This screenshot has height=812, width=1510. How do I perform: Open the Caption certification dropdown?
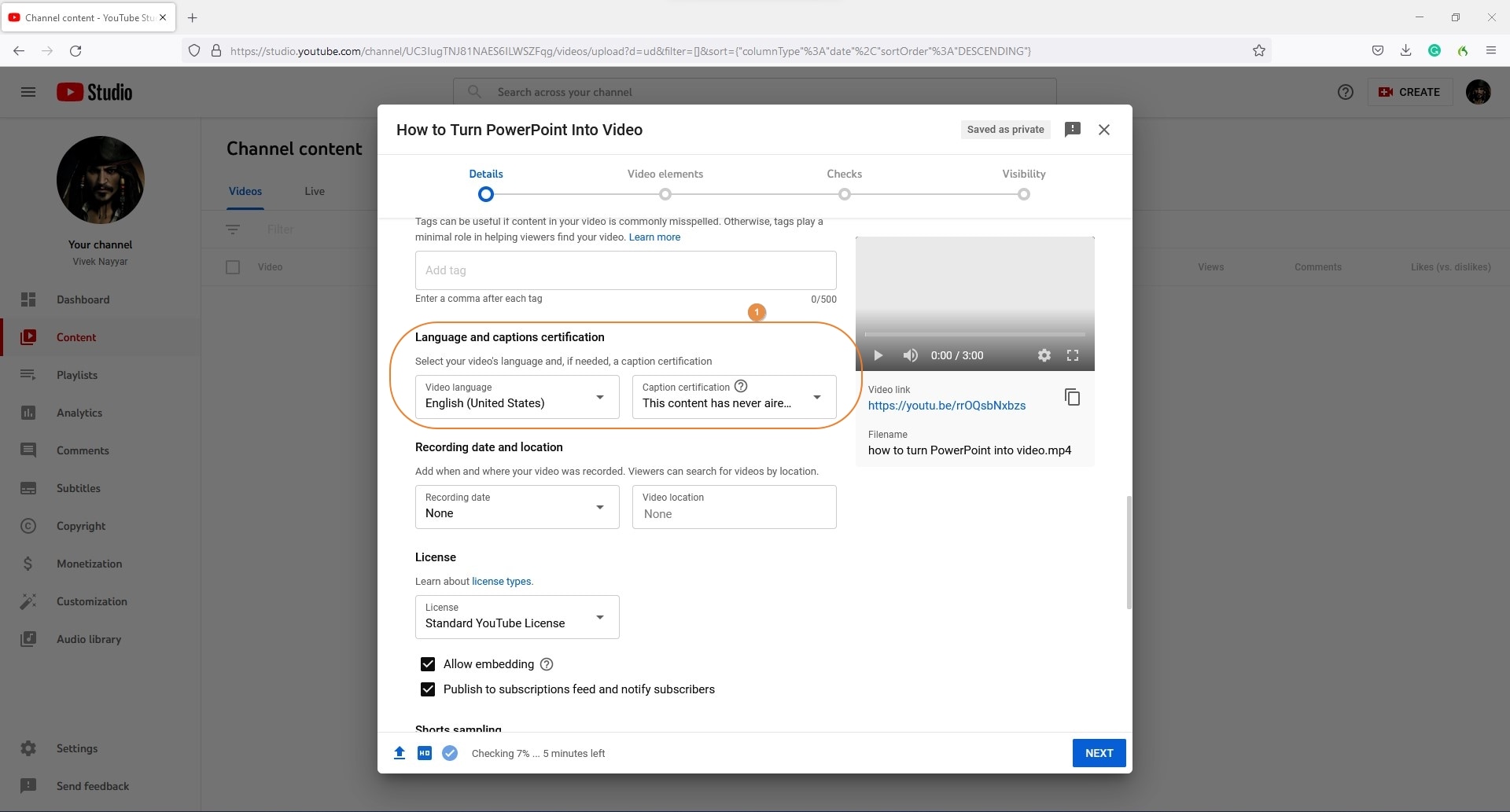pyautogui.click(x=735, y=397)
